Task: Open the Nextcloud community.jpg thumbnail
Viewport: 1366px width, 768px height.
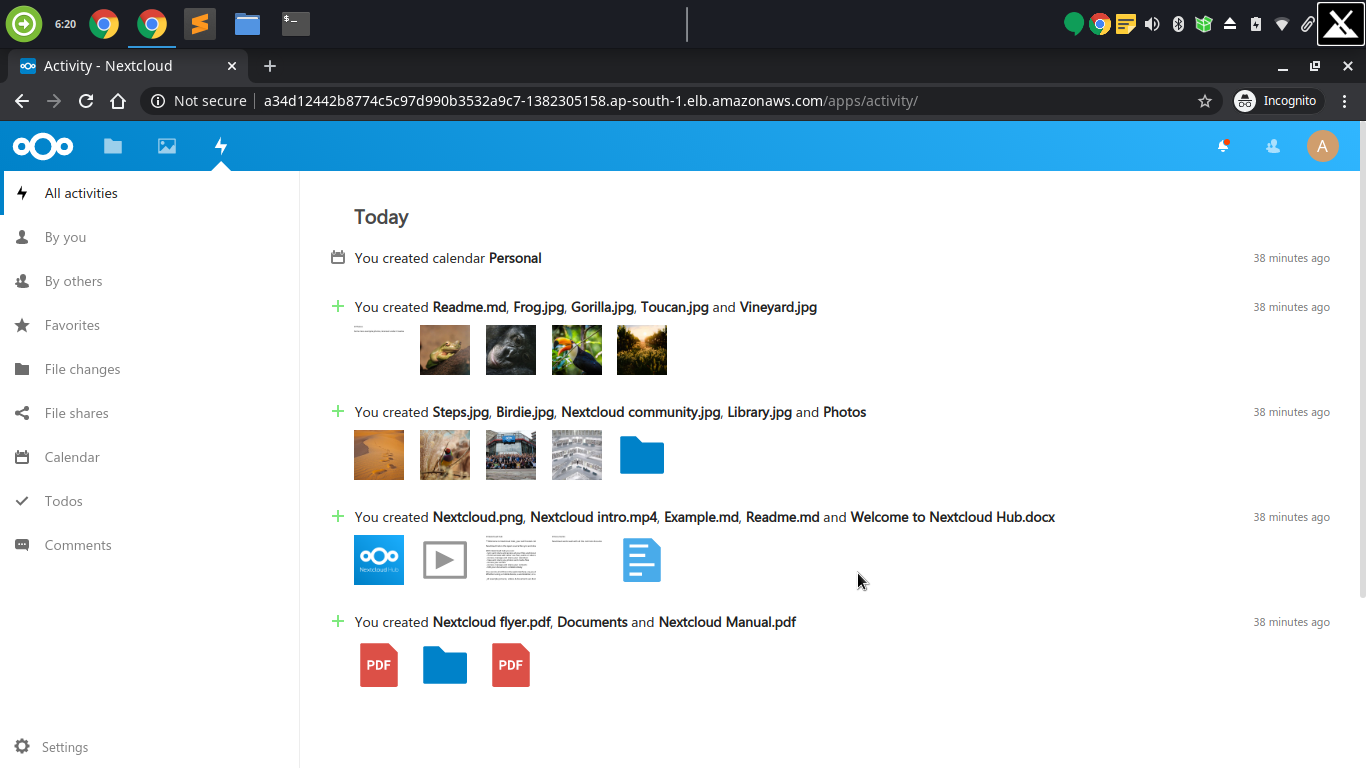Action: click(511, 455)
